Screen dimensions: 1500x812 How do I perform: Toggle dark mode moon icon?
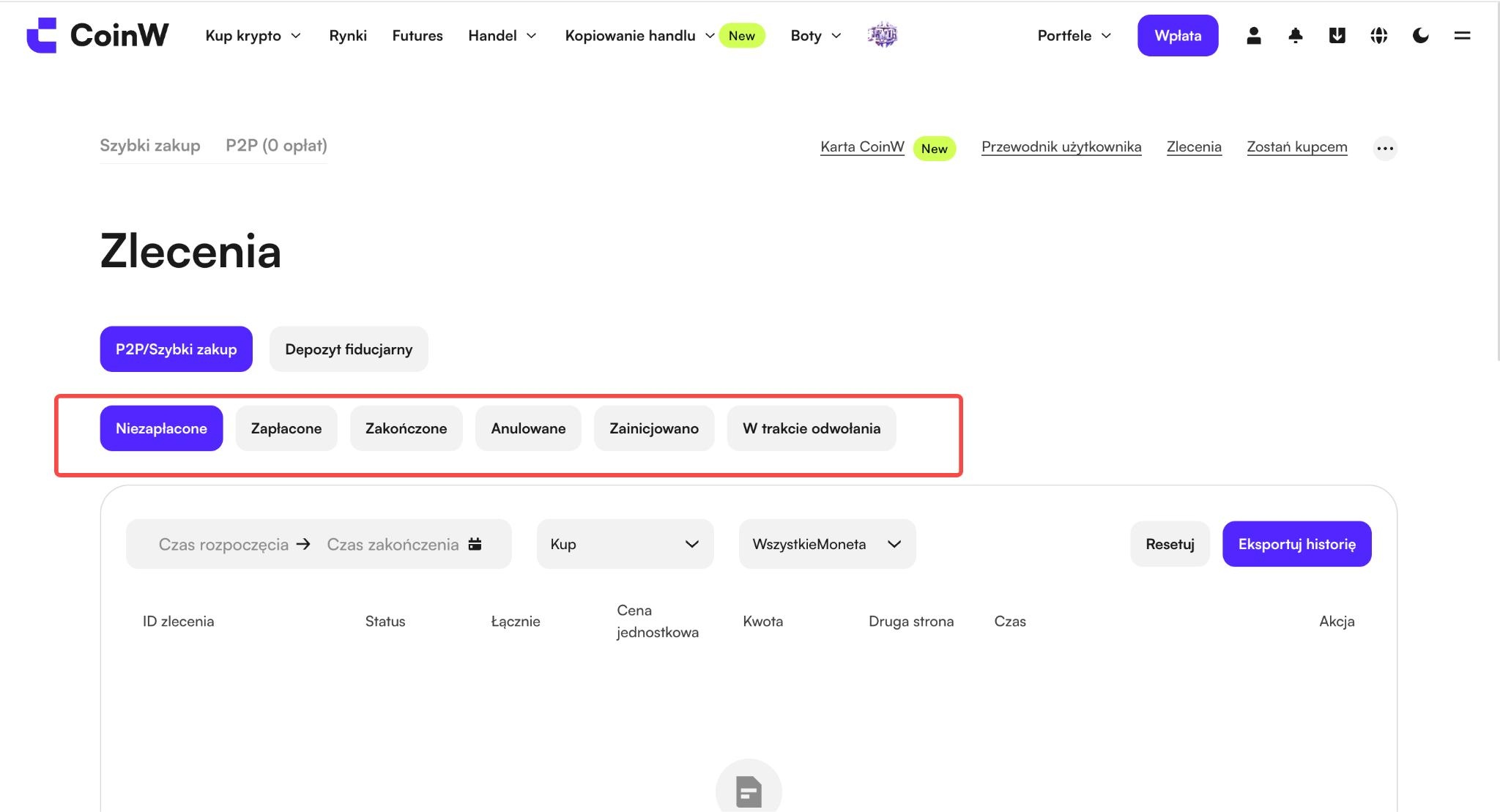[x=1421, y=35]
